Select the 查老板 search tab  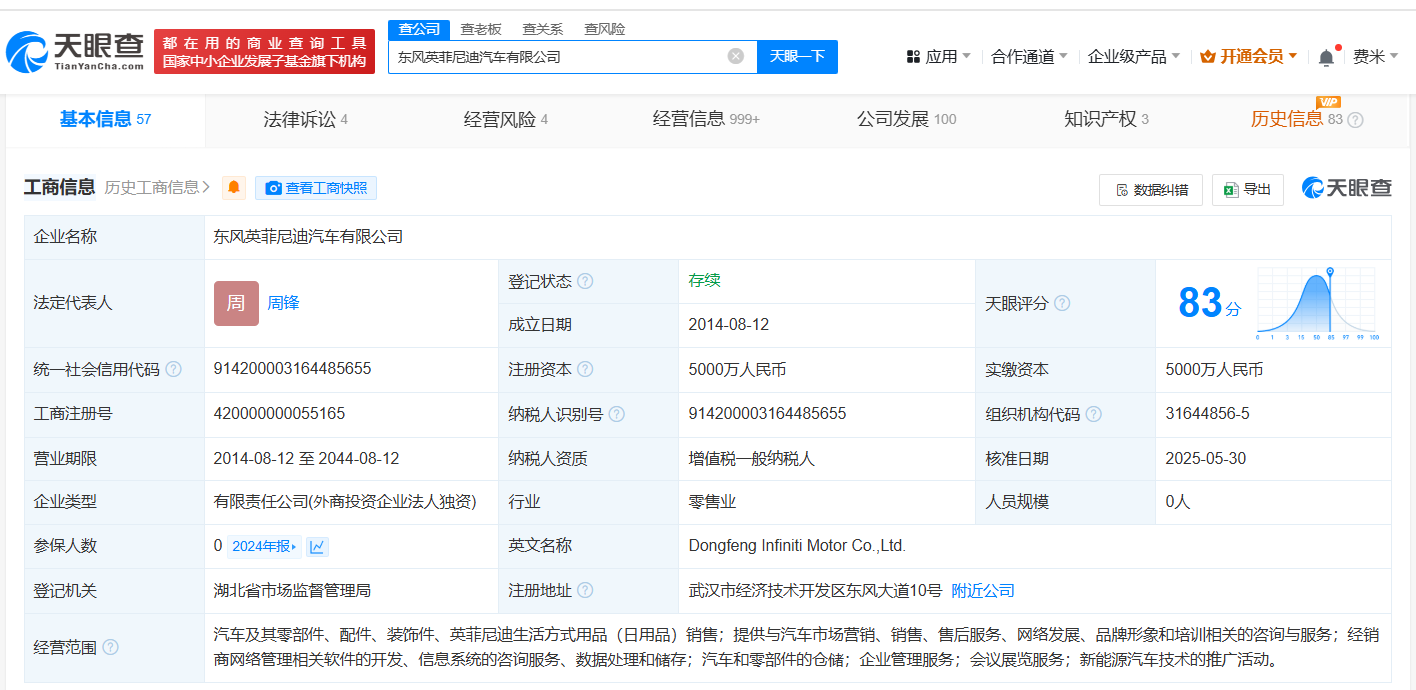[x=481, y=29]
